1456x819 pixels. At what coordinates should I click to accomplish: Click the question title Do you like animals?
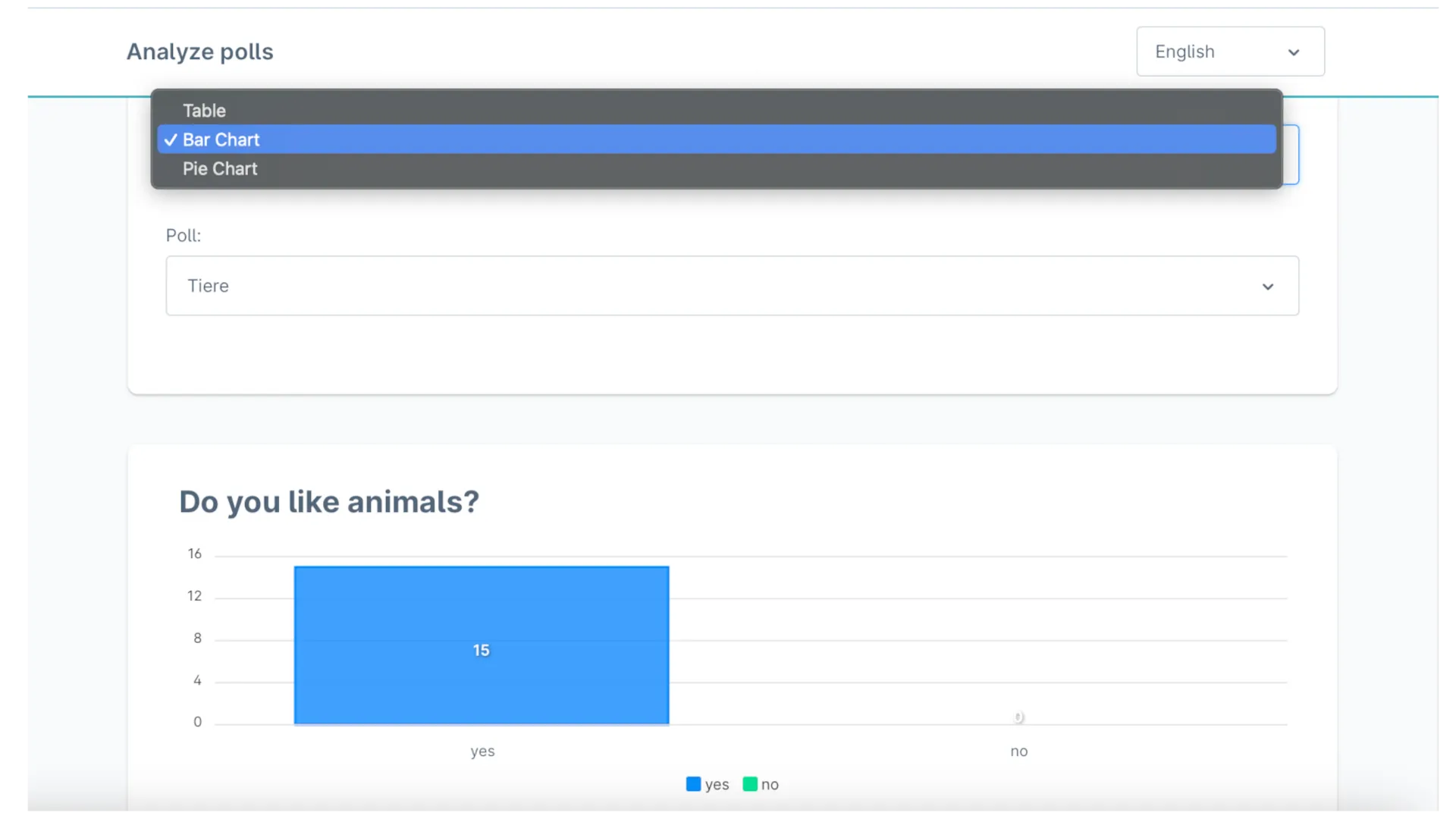tap(328, 501)
